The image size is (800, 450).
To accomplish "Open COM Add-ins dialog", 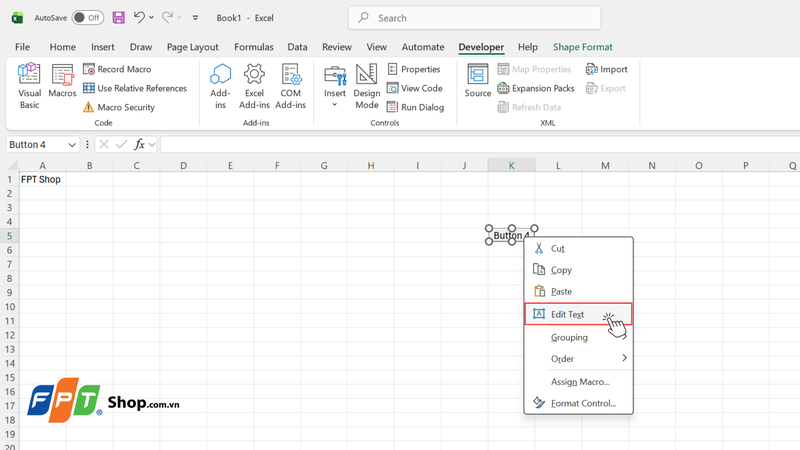I will [290, 86].
